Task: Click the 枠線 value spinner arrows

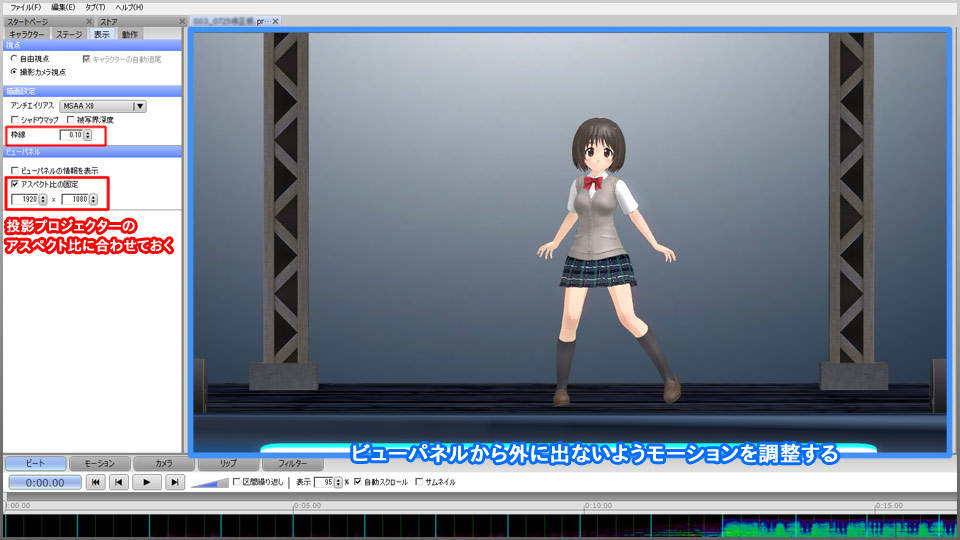Action: [x=88, y=135]
